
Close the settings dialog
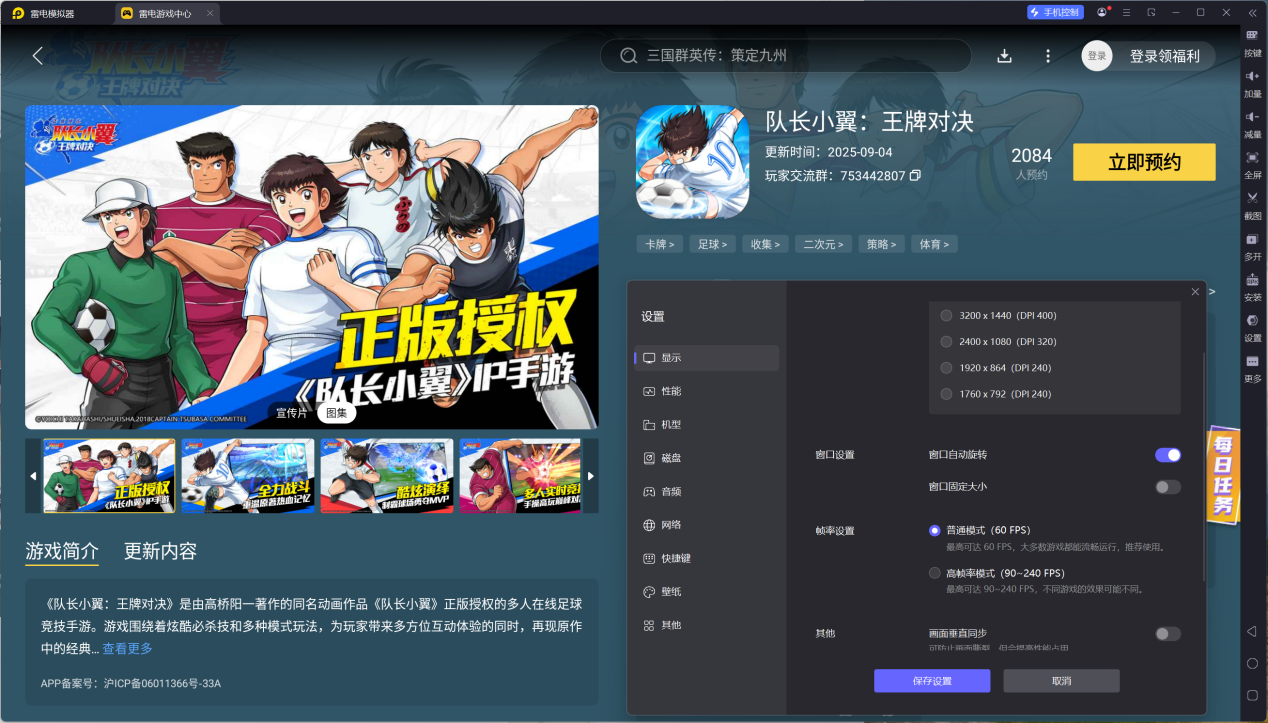(1195, 292)
